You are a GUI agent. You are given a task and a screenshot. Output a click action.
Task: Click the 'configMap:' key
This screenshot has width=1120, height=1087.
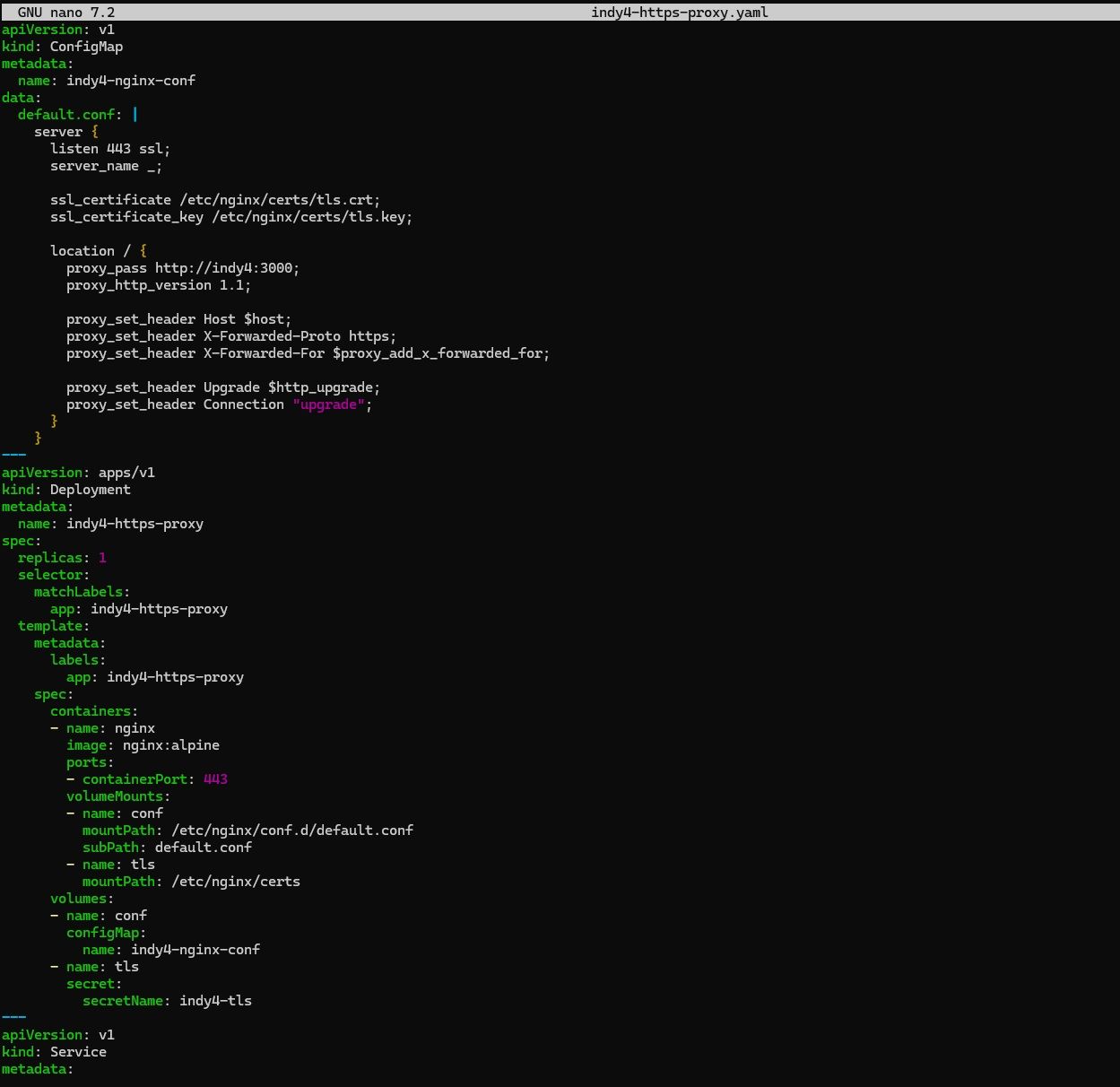[x=107, y=933]
